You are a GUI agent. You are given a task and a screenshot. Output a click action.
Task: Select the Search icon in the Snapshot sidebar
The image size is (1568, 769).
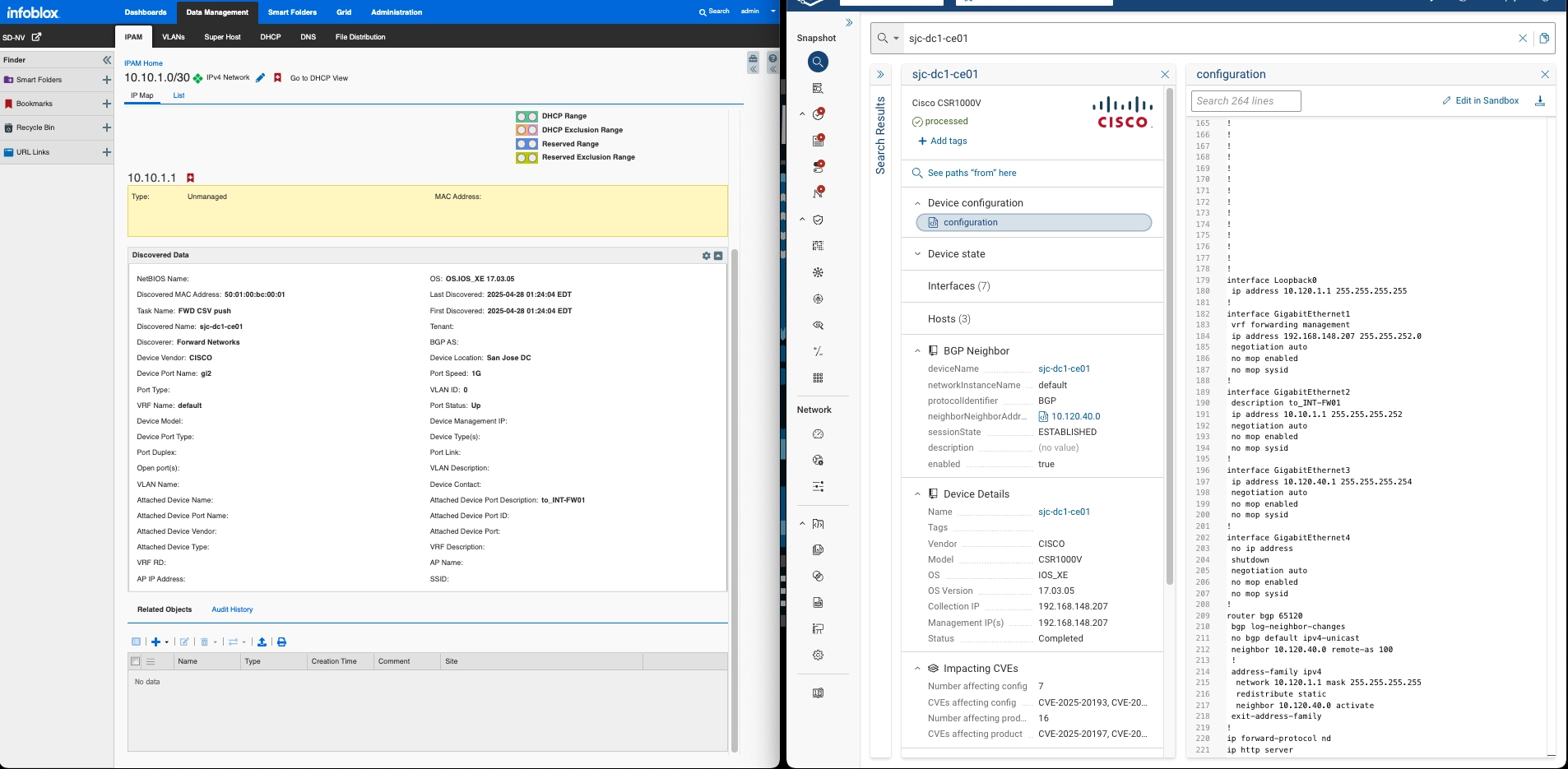point(818,62)
